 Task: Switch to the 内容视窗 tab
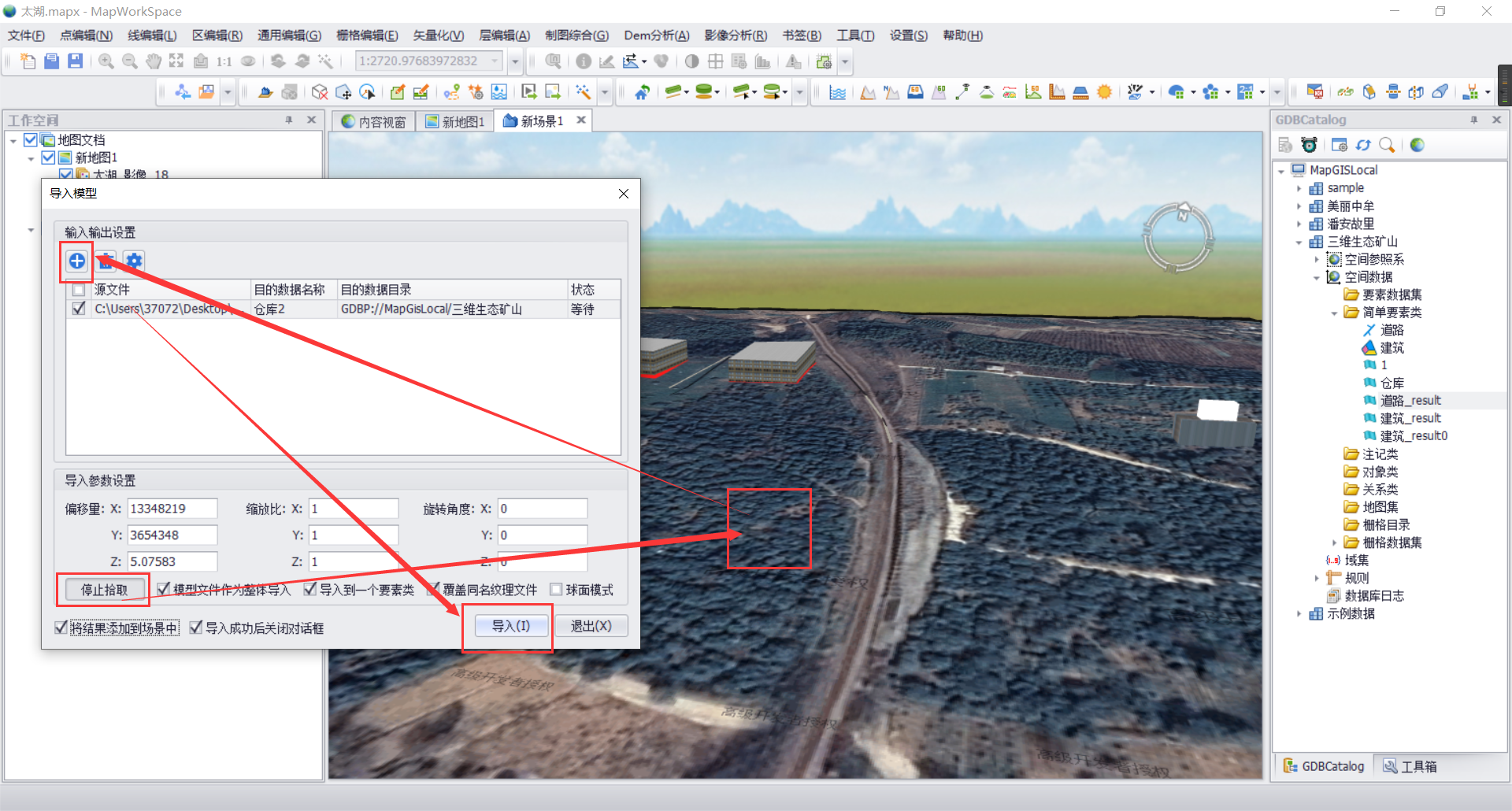[x=374, y=122]
